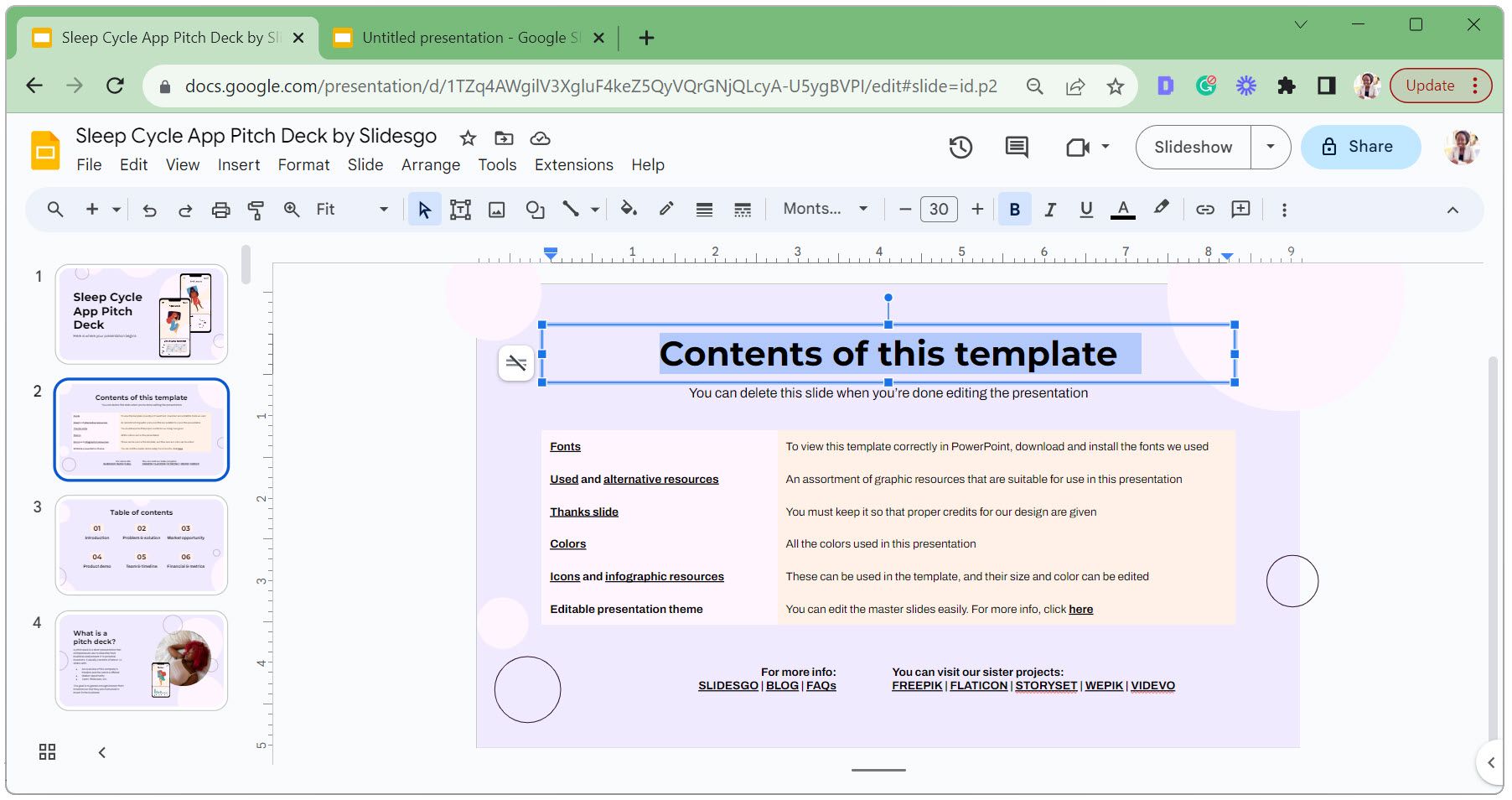
Task: Toggle bold formatting
Action: pyautogui.click(x=1014, y=210)
